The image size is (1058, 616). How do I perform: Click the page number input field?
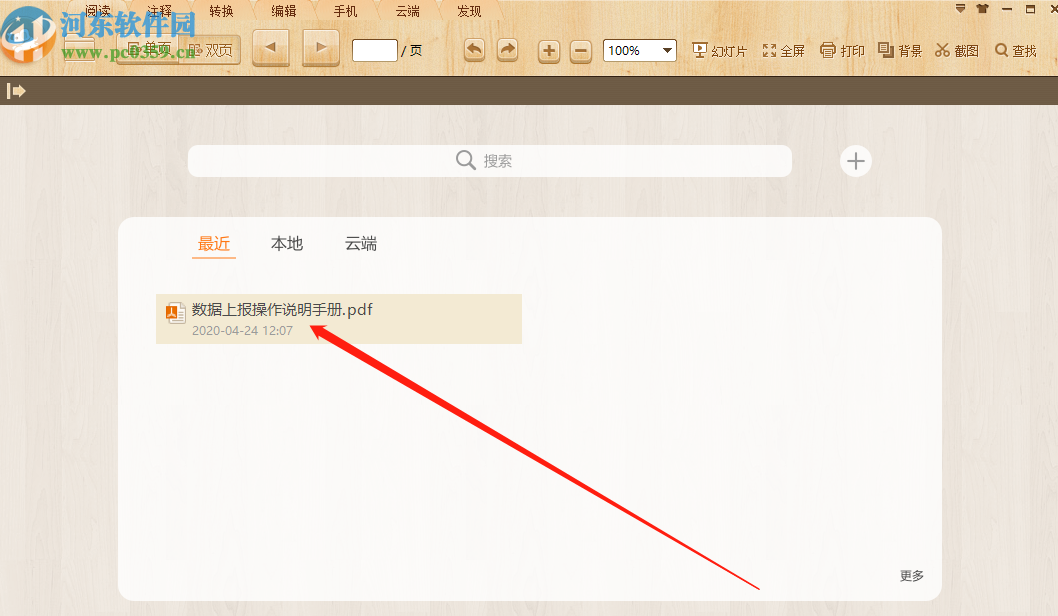pyautogui.click(x=374, y=50)
